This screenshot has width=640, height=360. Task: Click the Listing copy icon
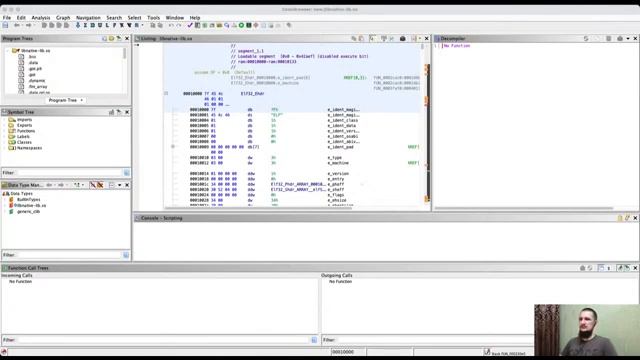tap(354, 38)
